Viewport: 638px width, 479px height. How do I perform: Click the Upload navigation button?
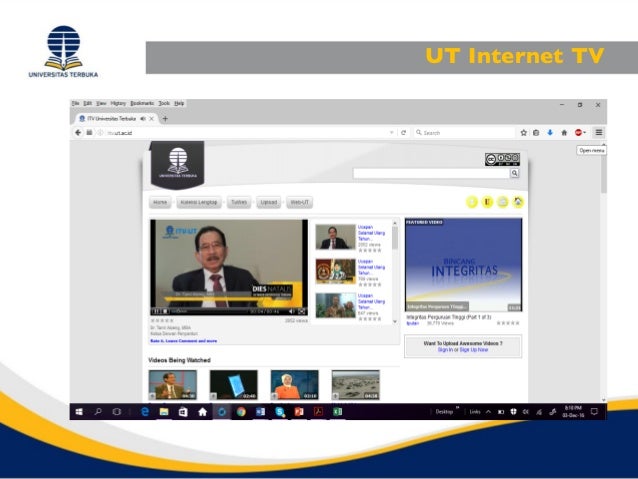269,202
